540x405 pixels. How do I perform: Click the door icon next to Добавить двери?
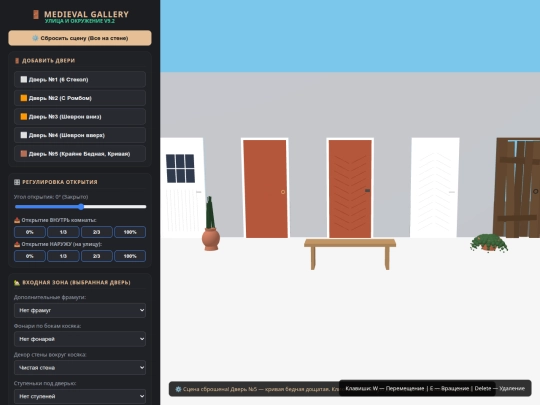(17, 61)
